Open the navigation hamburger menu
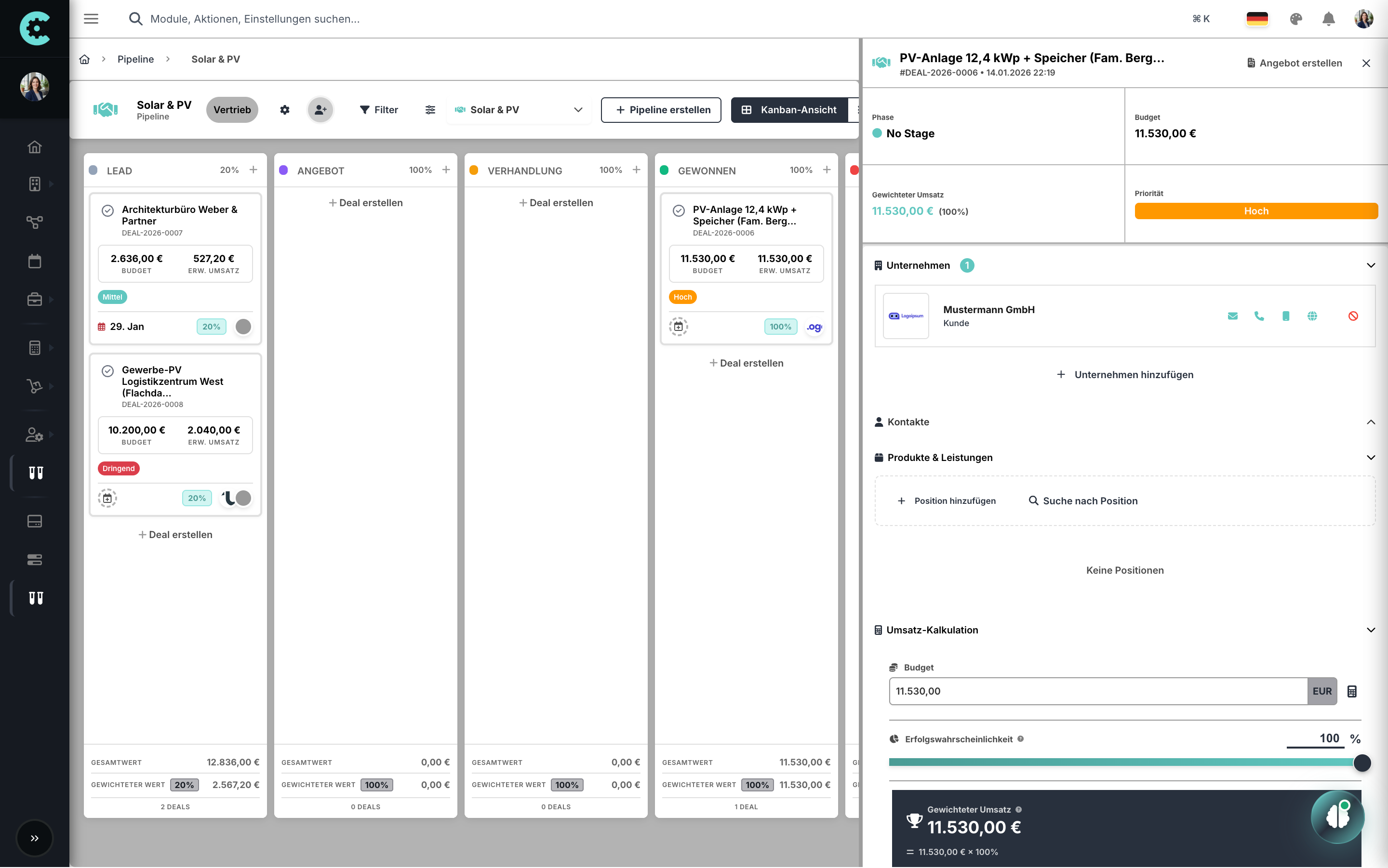The image size is (1388, 868). [x=91, y=18]
